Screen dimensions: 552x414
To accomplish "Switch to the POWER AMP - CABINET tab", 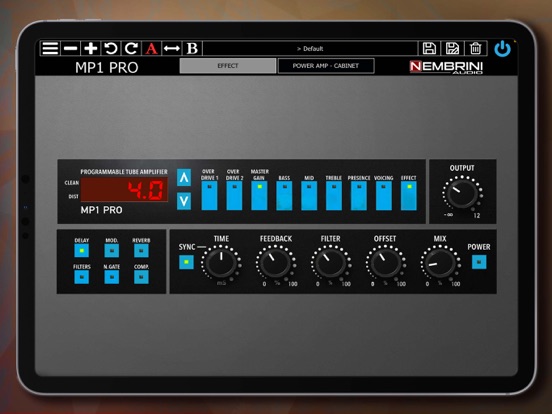I will pos(326,66).
